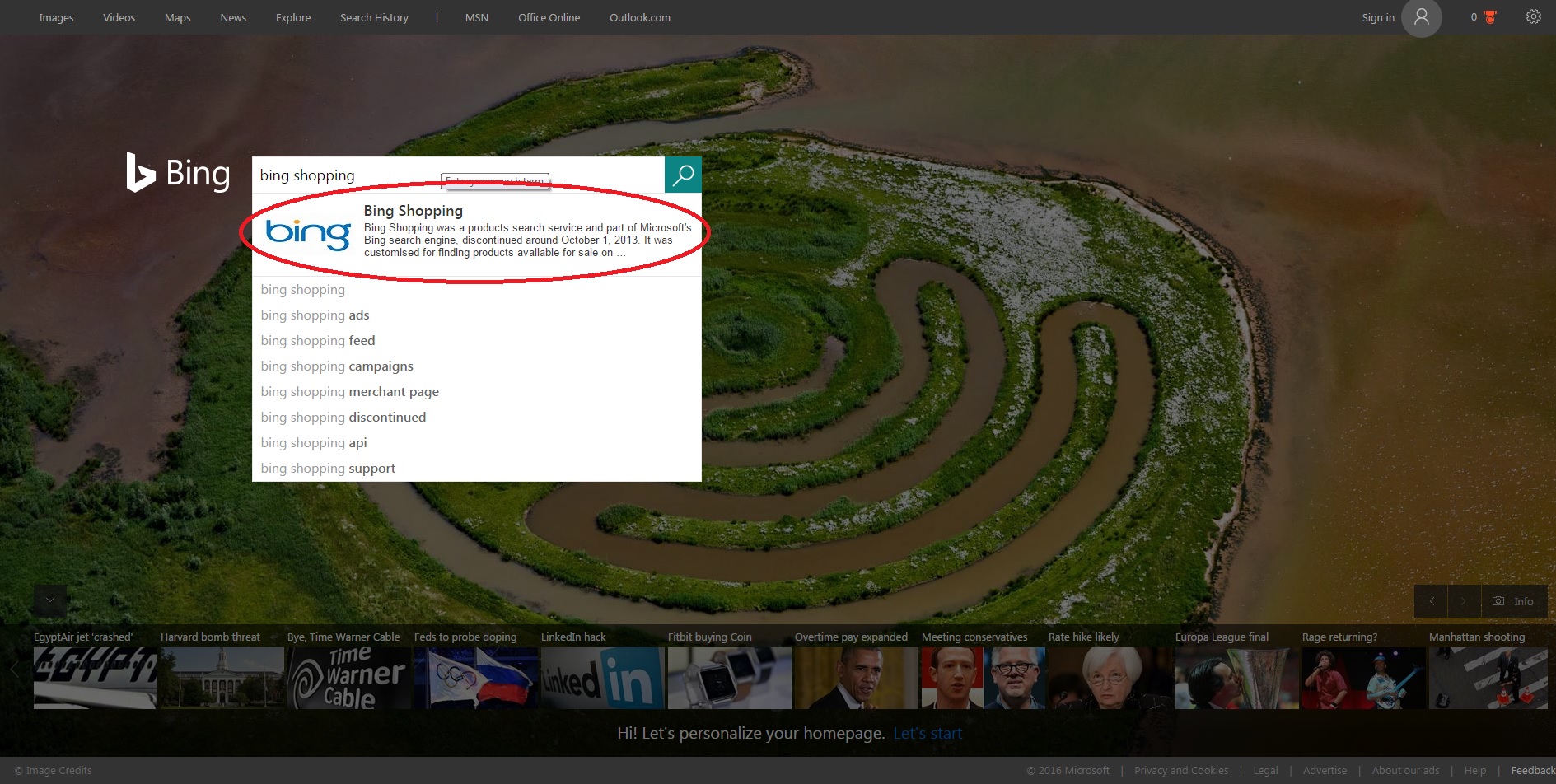Show next homepage image arrow

pyautogui.click(x=1464, y=601)
